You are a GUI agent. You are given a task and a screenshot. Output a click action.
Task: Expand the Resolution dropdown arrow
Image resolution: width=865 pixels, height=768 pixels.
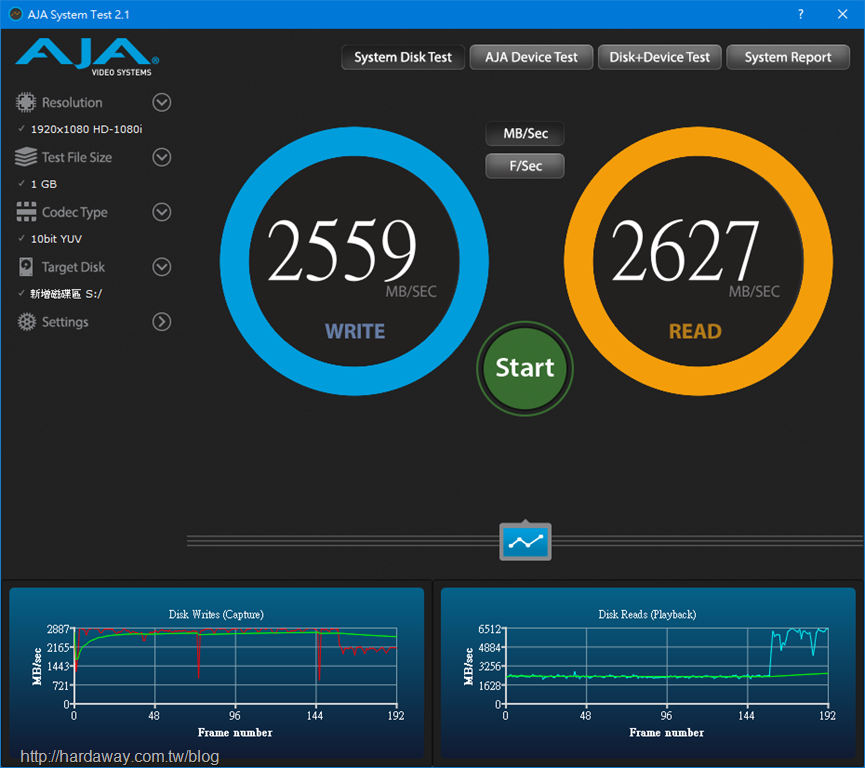pos(162,103)
